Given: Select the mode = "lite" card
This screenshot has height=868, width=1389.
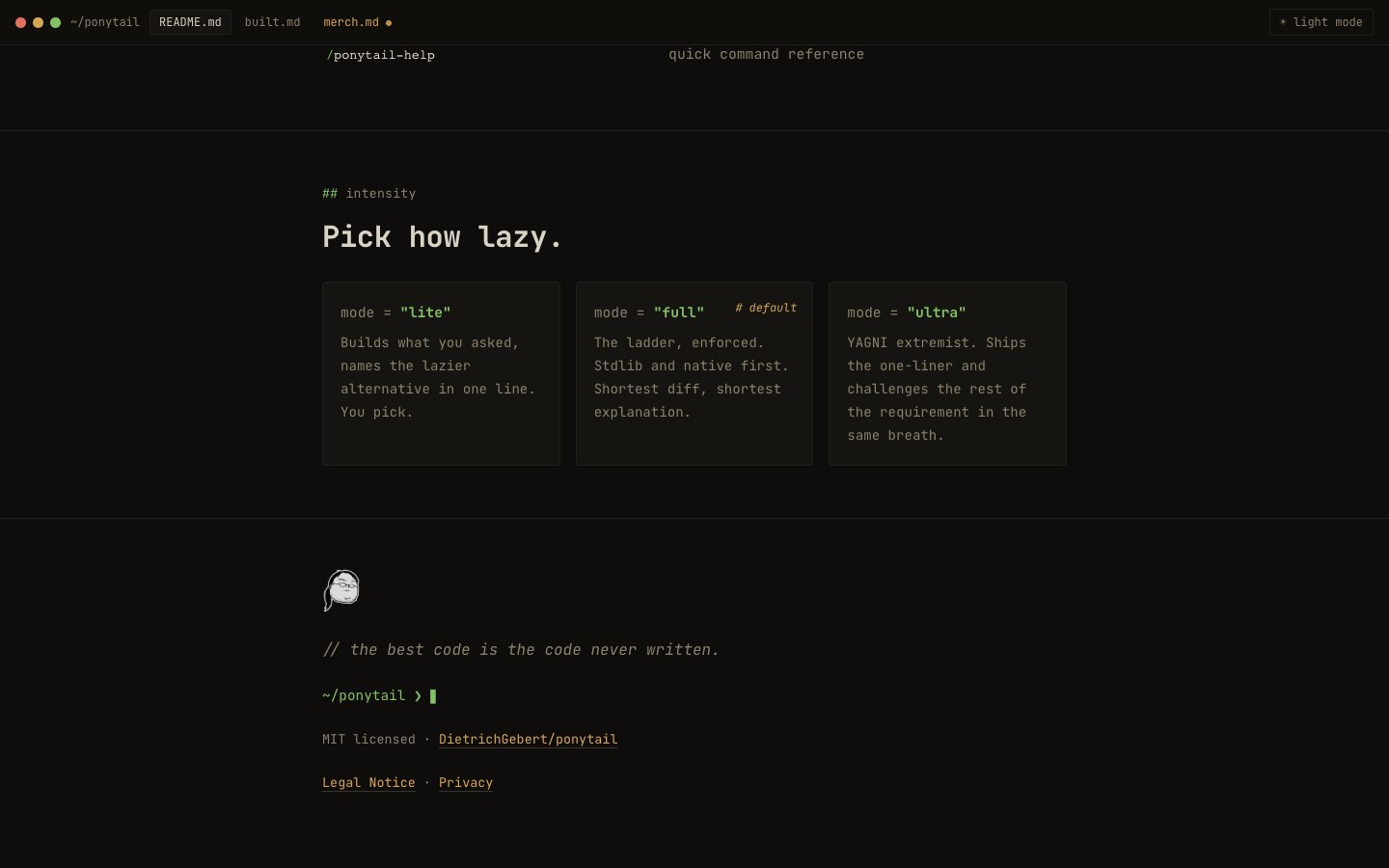Looking at the screenshot, I should (x=441, y=373).
